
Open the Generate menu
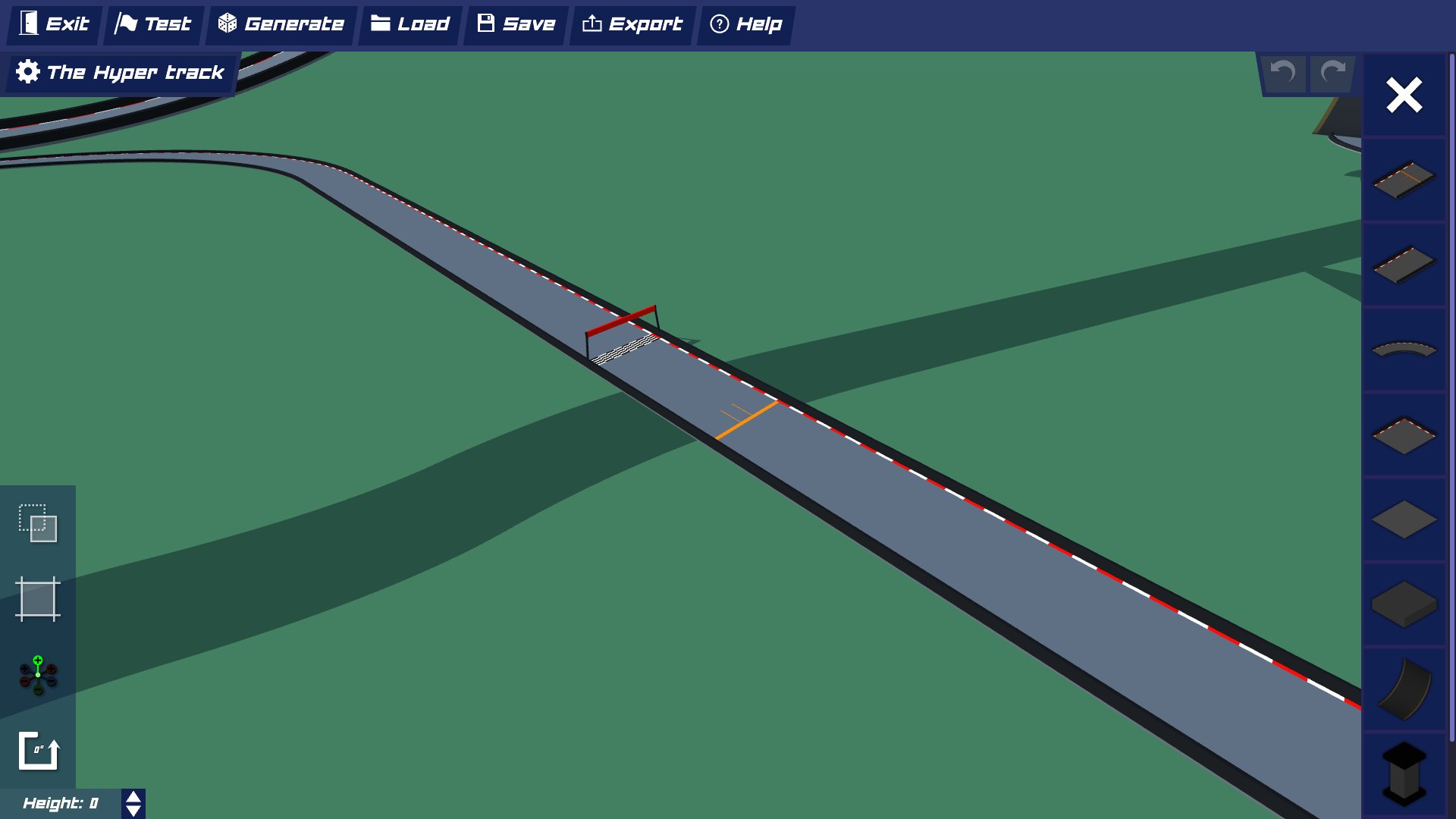coord(281,24)
